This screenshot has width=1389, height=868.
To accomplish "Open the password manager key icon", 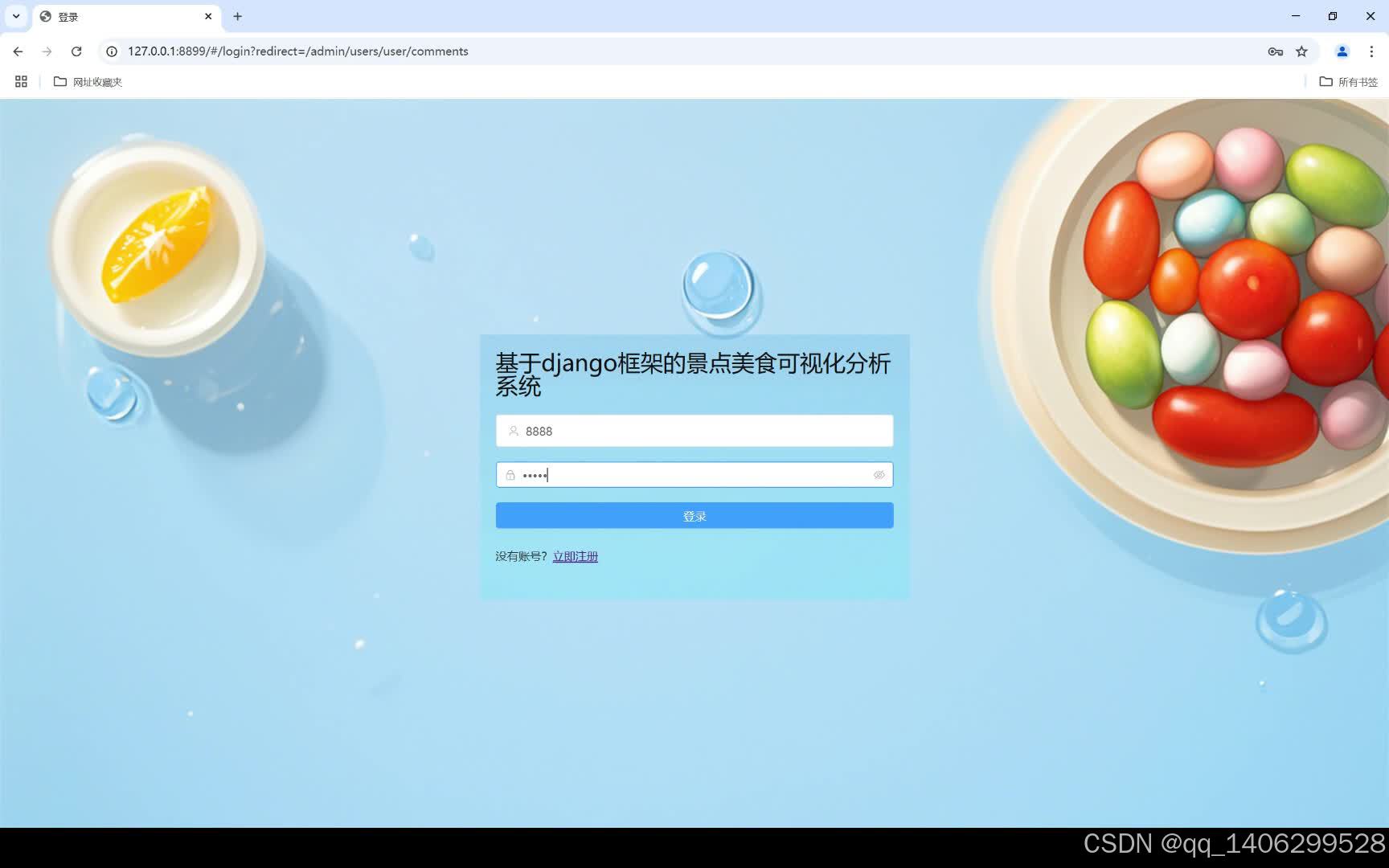I will click(1275, 51).
